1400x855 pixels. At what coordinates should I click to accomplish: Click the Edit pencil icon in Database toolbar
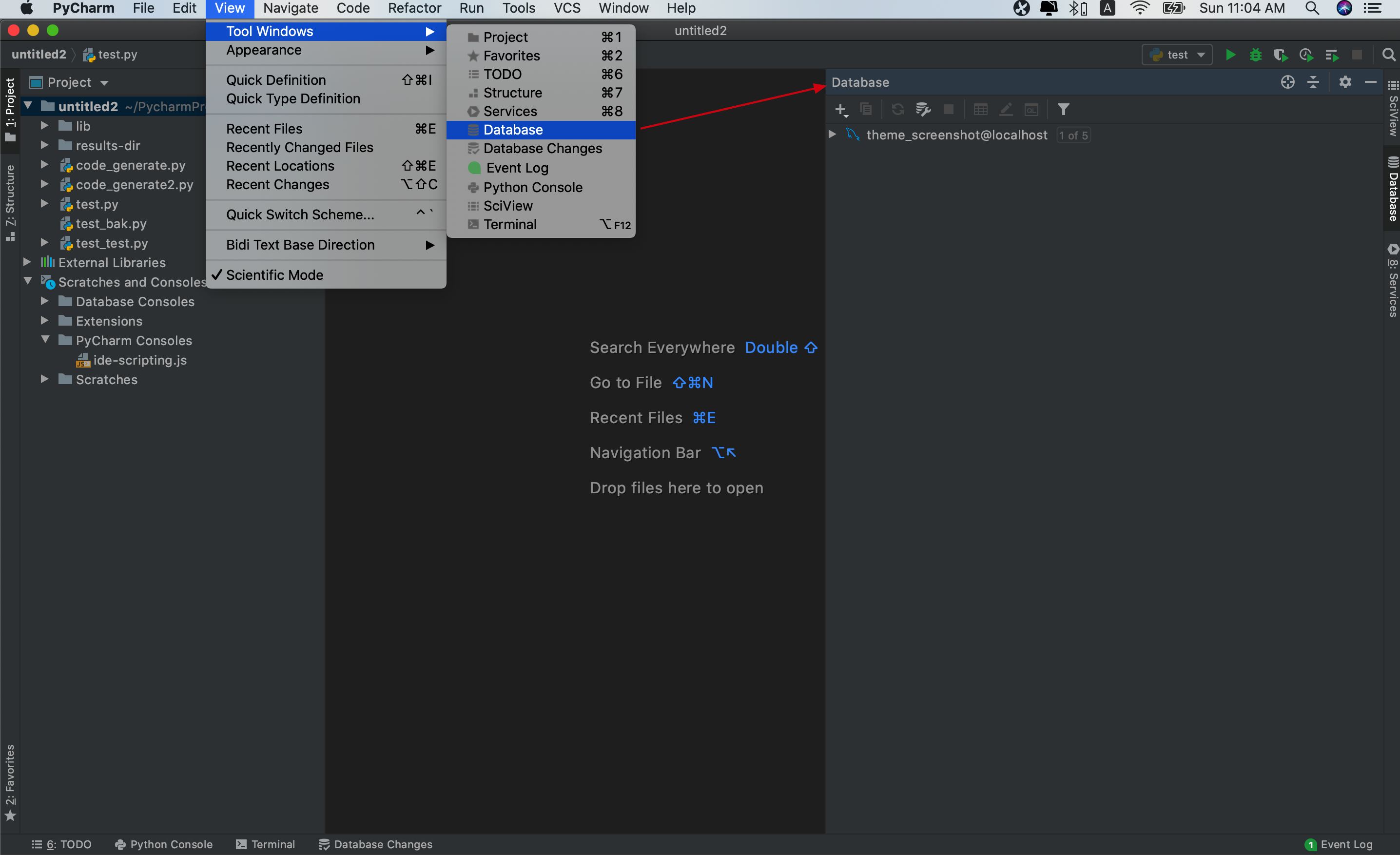point(1006,109)
